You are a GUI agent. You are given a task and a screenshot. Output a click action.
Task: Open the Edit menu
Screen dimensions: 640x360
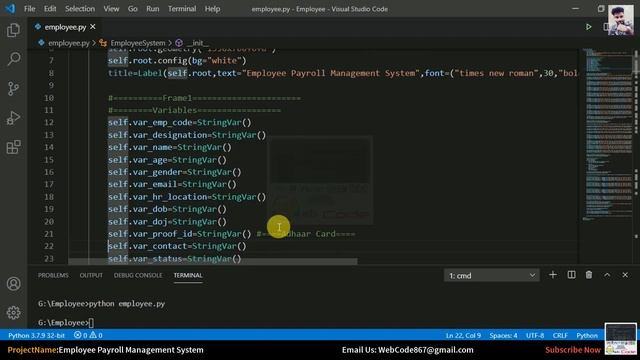pyautogui.click(x=50, y=9)
